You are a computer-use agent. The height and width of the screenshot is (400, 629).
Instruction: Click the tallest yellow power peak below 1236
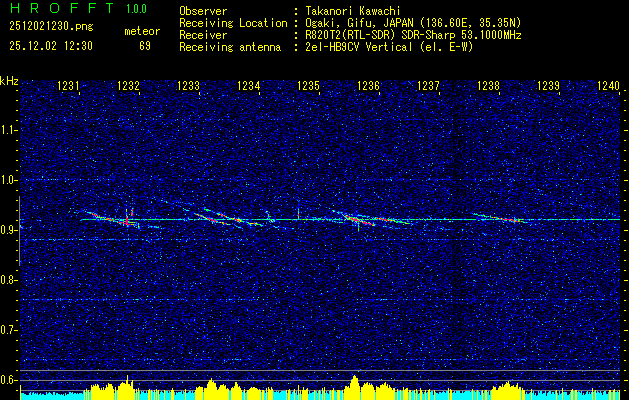click(354, 386)
